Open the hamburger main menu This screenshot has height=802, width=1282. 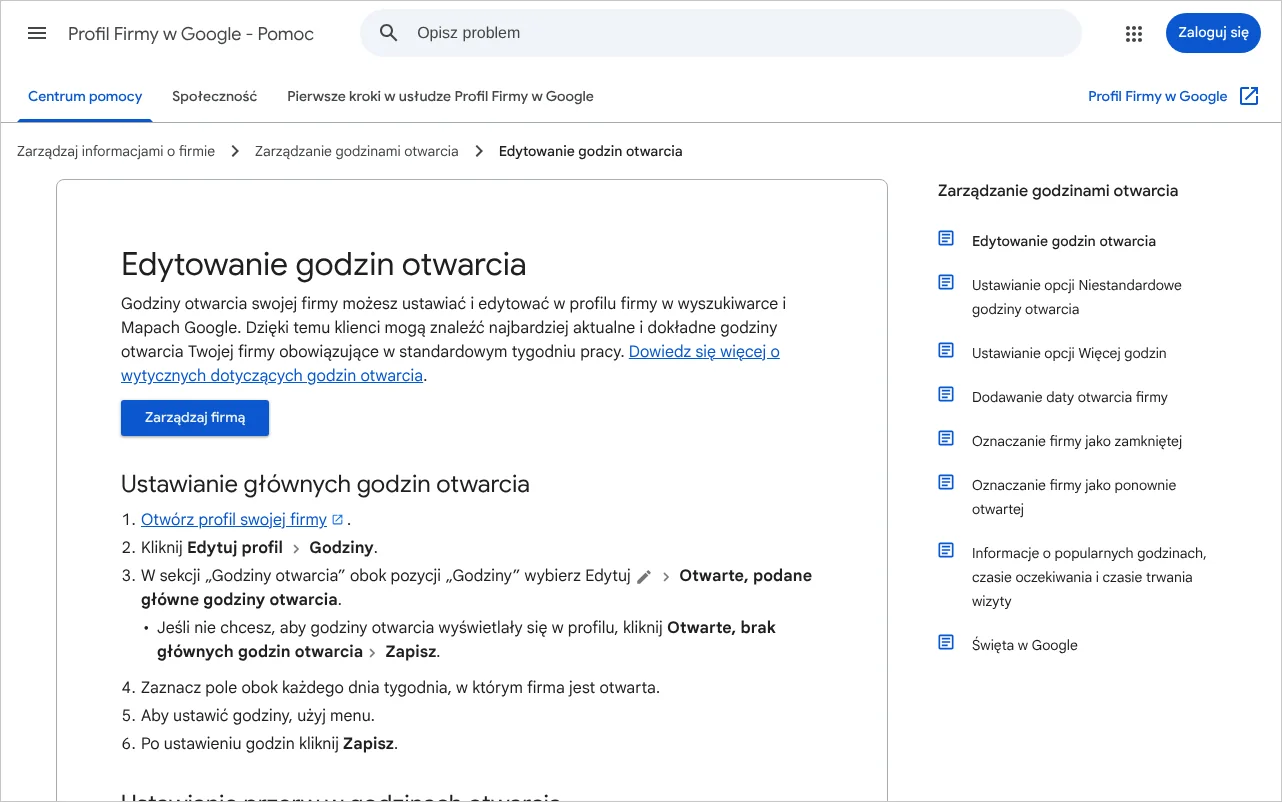37,33
